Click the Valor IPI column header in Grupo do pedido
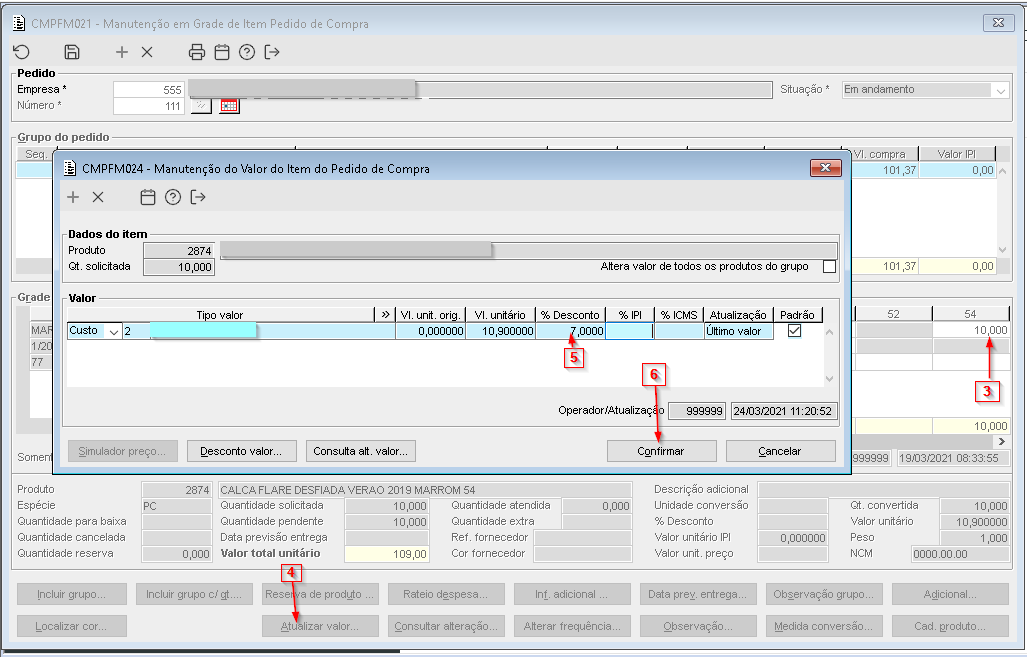 957,154
